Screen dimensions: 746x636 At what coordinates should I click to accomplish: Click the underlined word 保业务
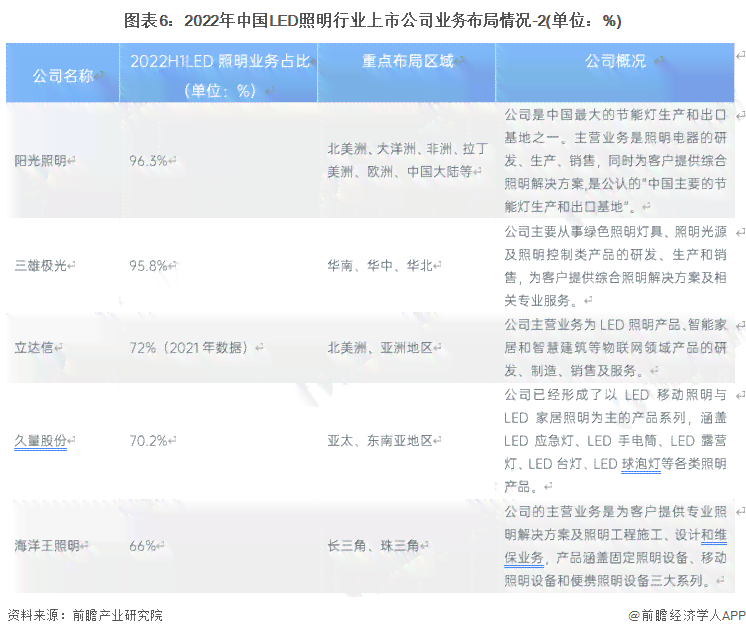tap(524, 558)
